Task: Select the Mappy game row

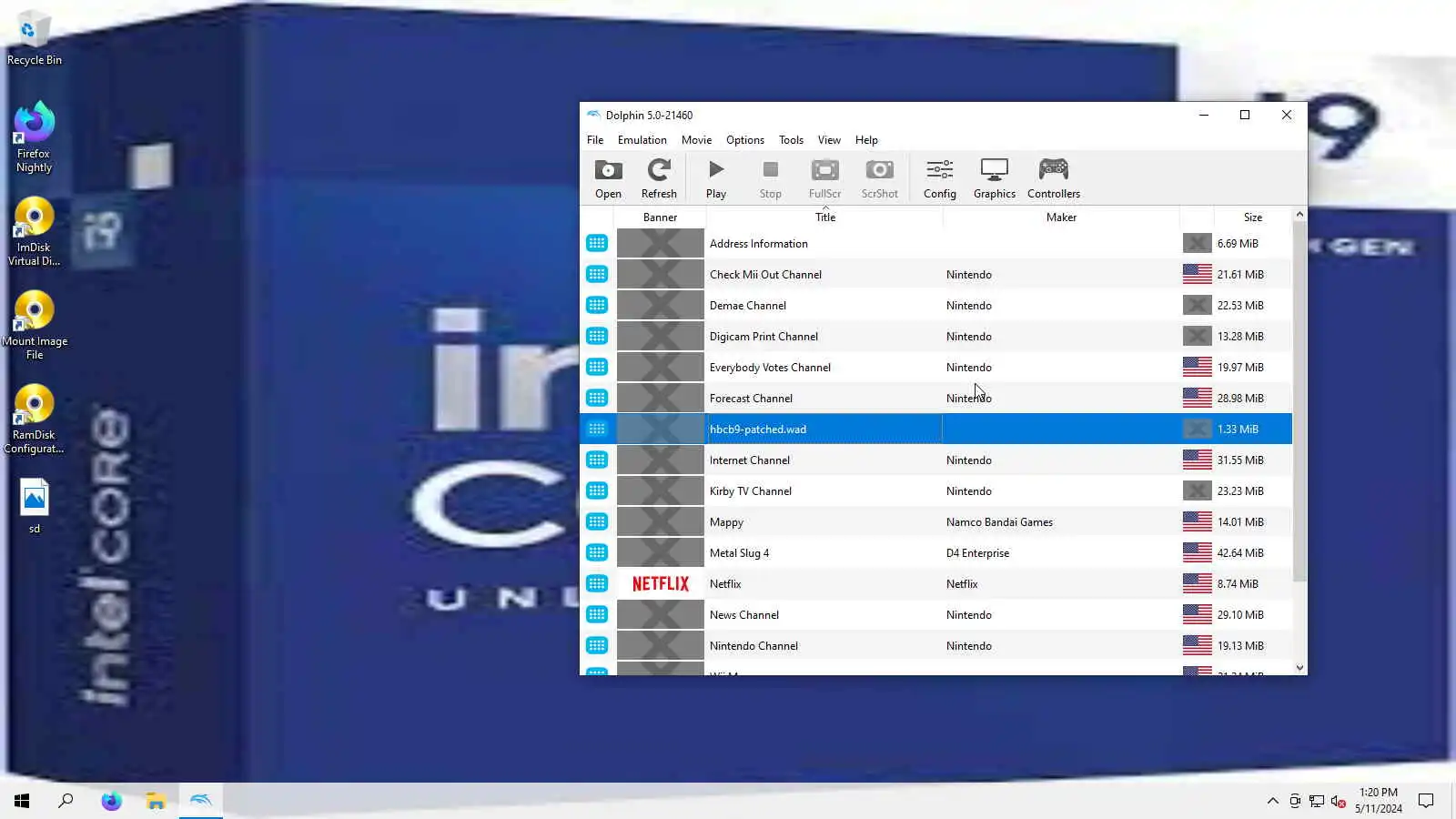Action: pos(935,522)
